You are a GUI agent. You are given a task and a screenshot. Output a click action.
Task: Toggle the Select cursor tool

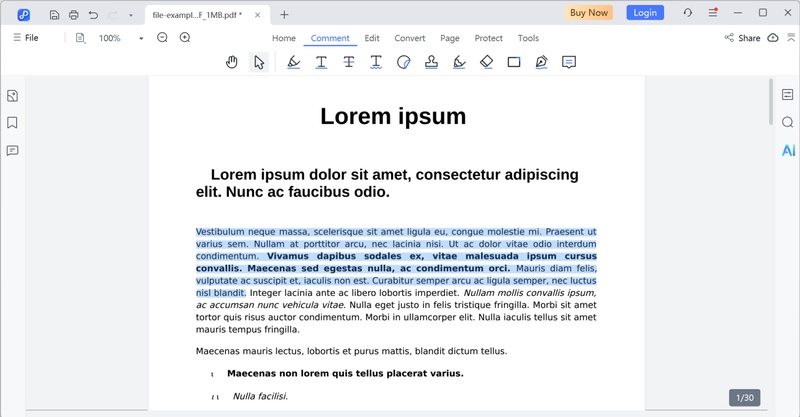pos(259,62)
